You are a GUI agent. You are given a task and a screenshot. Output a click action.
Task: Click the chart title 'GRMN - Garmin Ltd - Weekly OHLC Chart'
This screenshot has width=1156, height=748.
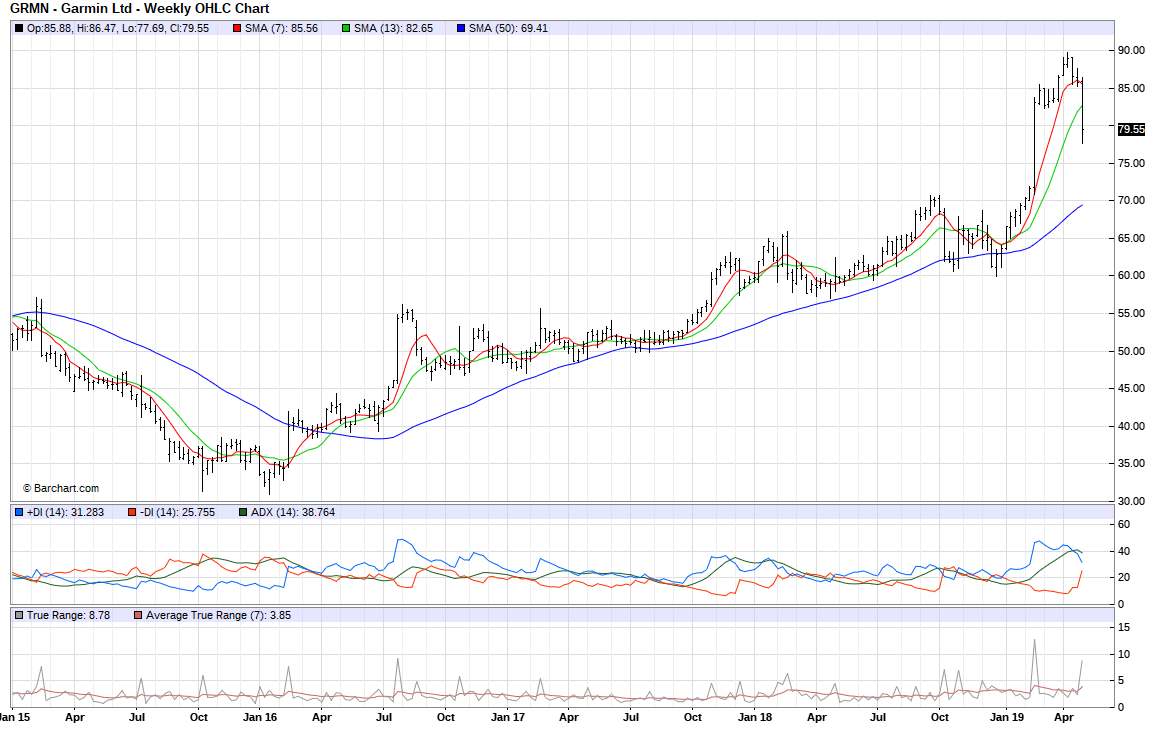pos(139,9)
